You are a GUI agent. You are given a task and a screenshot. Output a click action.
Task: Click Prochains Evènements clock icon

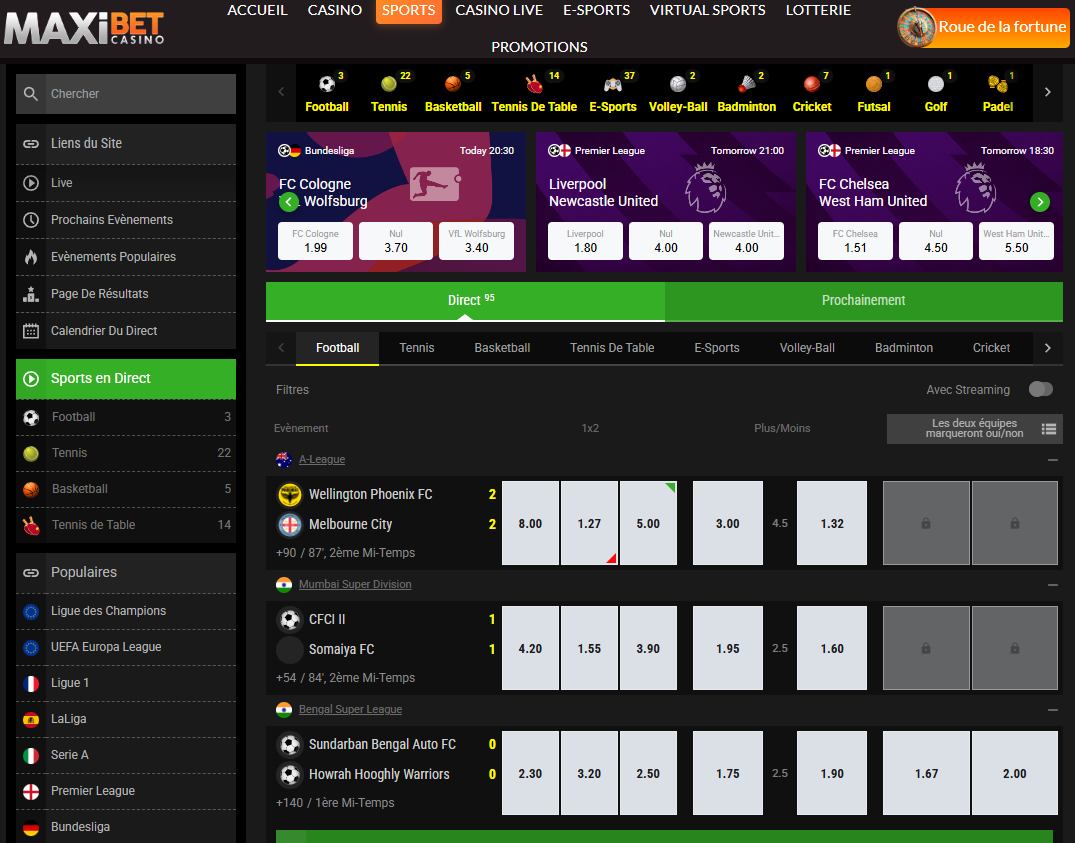[x=31, y=220]
